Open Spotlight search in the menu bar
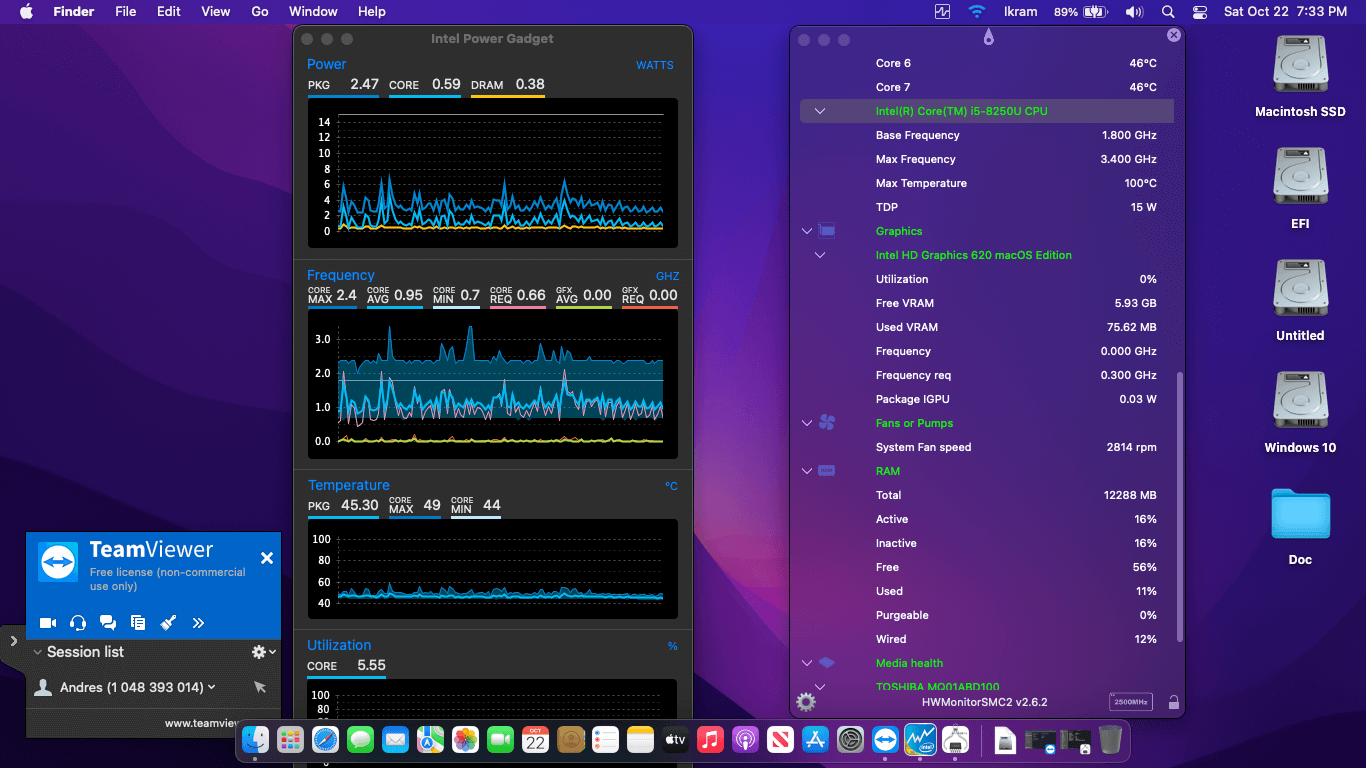This screenshot has width=1366, height=768. click(1166, 11)
